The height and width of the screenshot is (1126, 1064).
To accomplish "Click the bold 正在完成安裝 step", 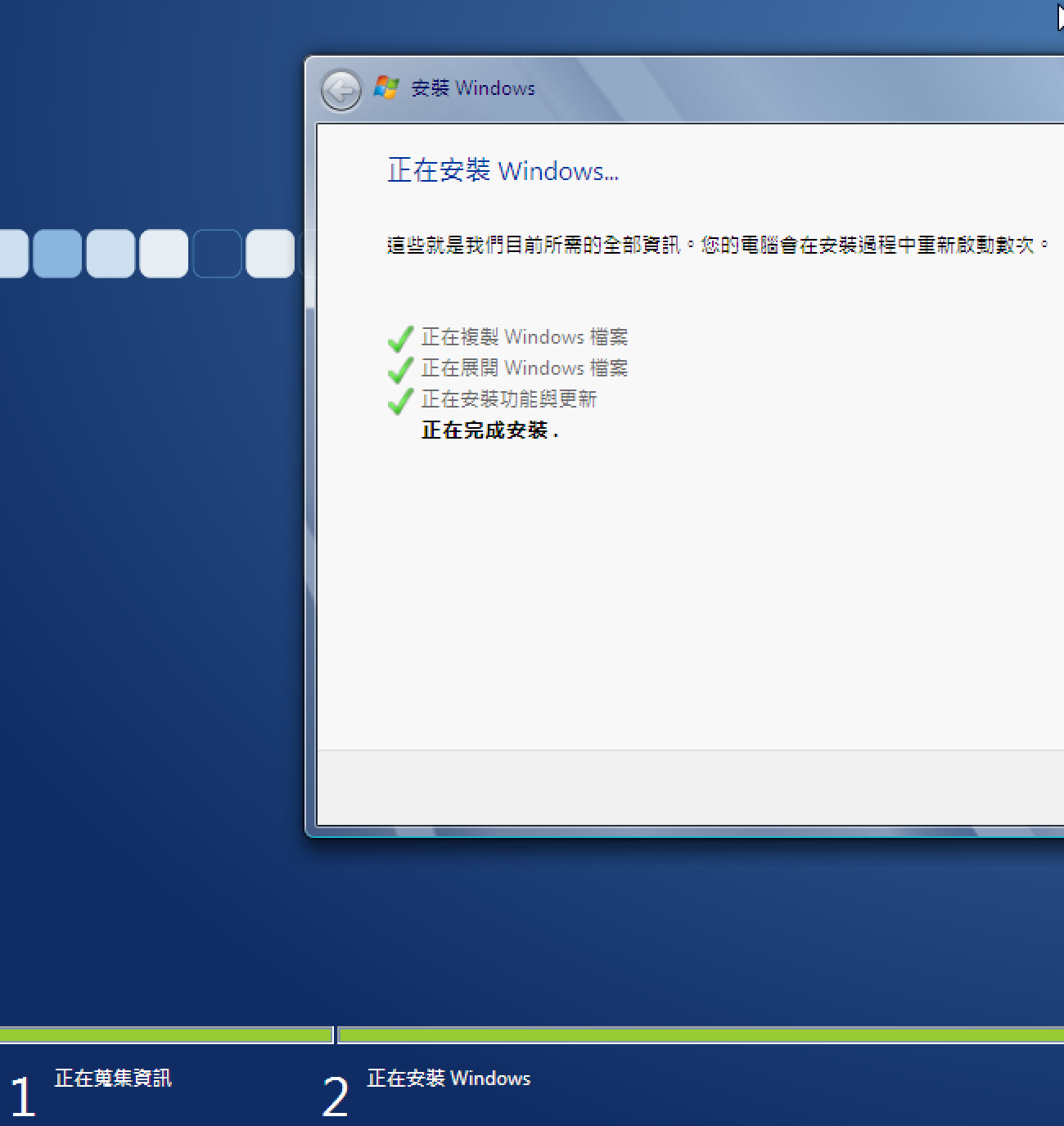I will [x=489, y=430].
